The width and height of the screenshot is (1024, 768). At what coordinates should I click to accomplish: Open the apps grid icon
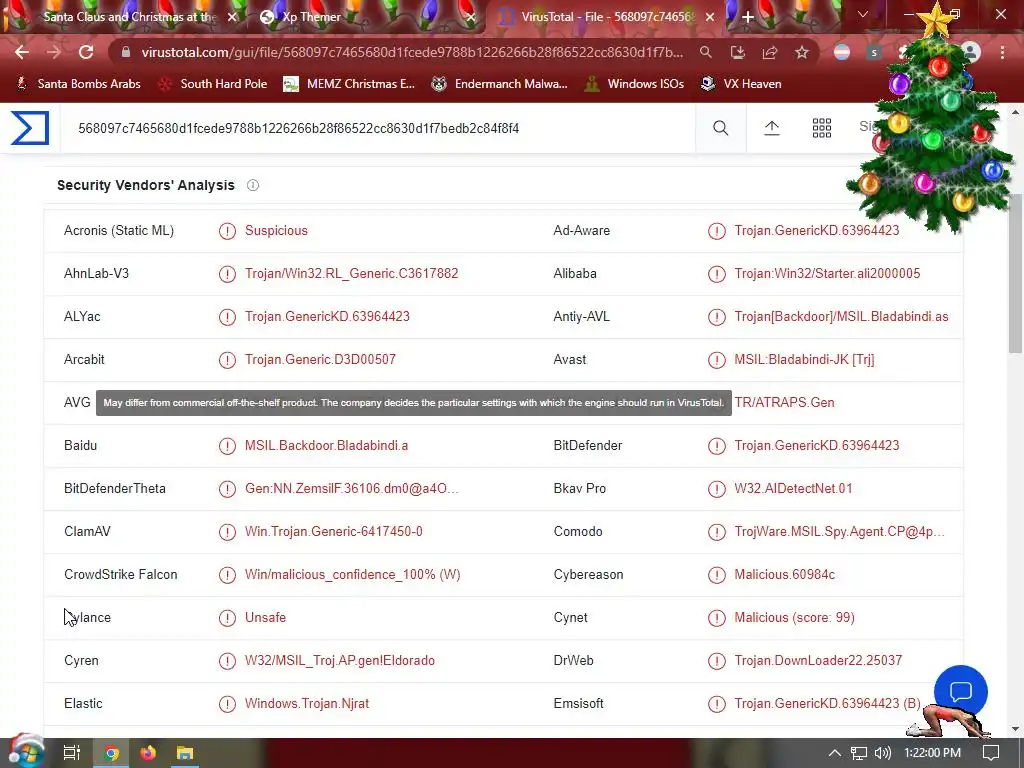[x=822, y=128]
